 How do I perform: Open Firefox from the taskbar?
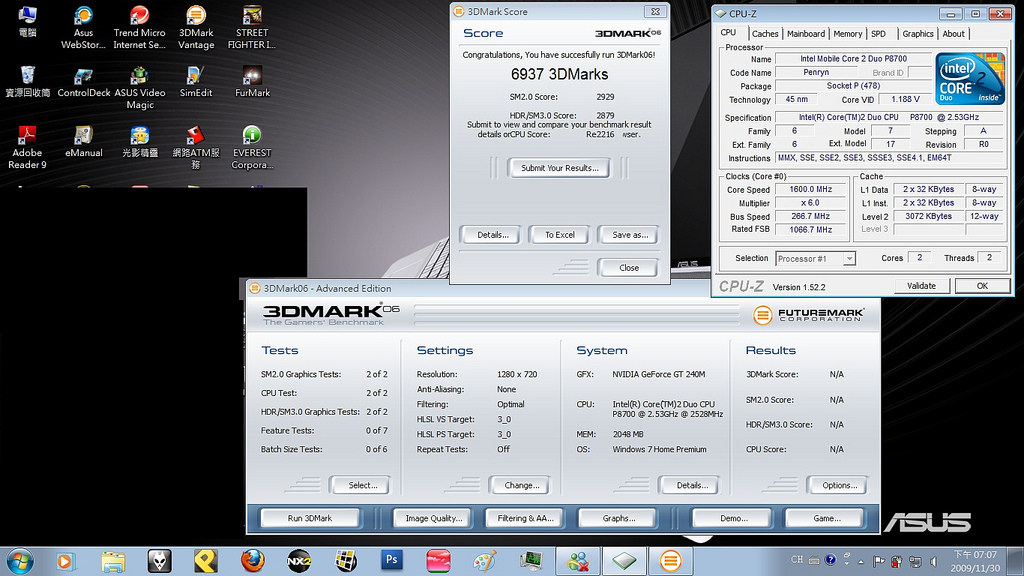point(252,561)
